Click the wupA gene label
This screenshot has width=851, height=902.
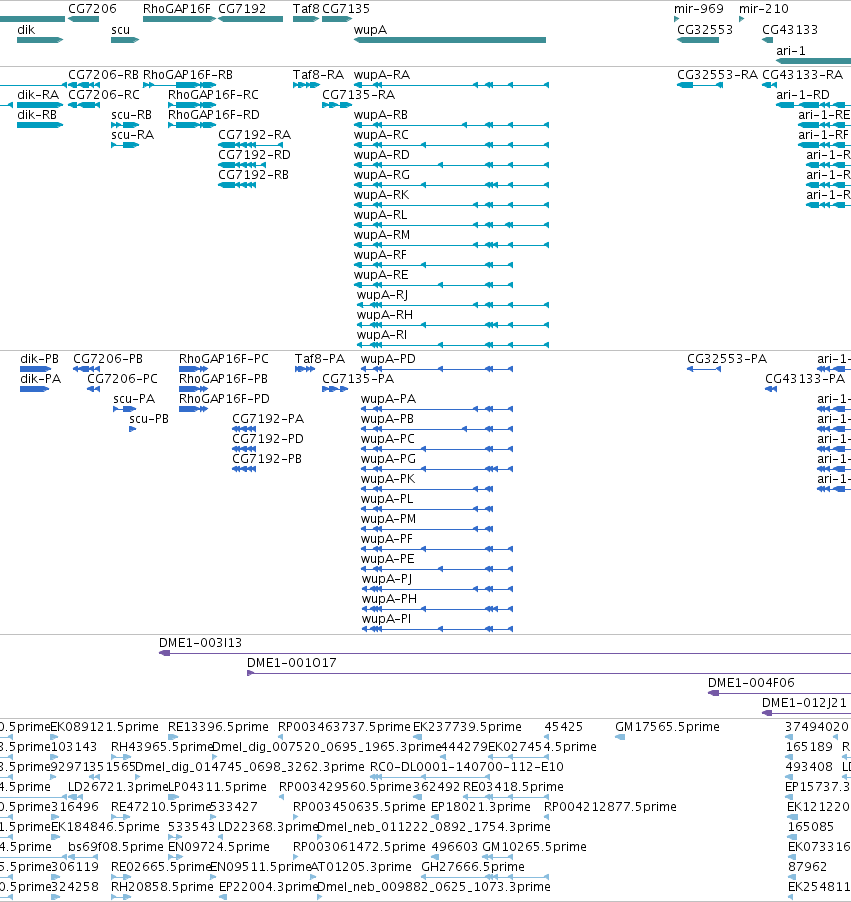tap(370, 30)
